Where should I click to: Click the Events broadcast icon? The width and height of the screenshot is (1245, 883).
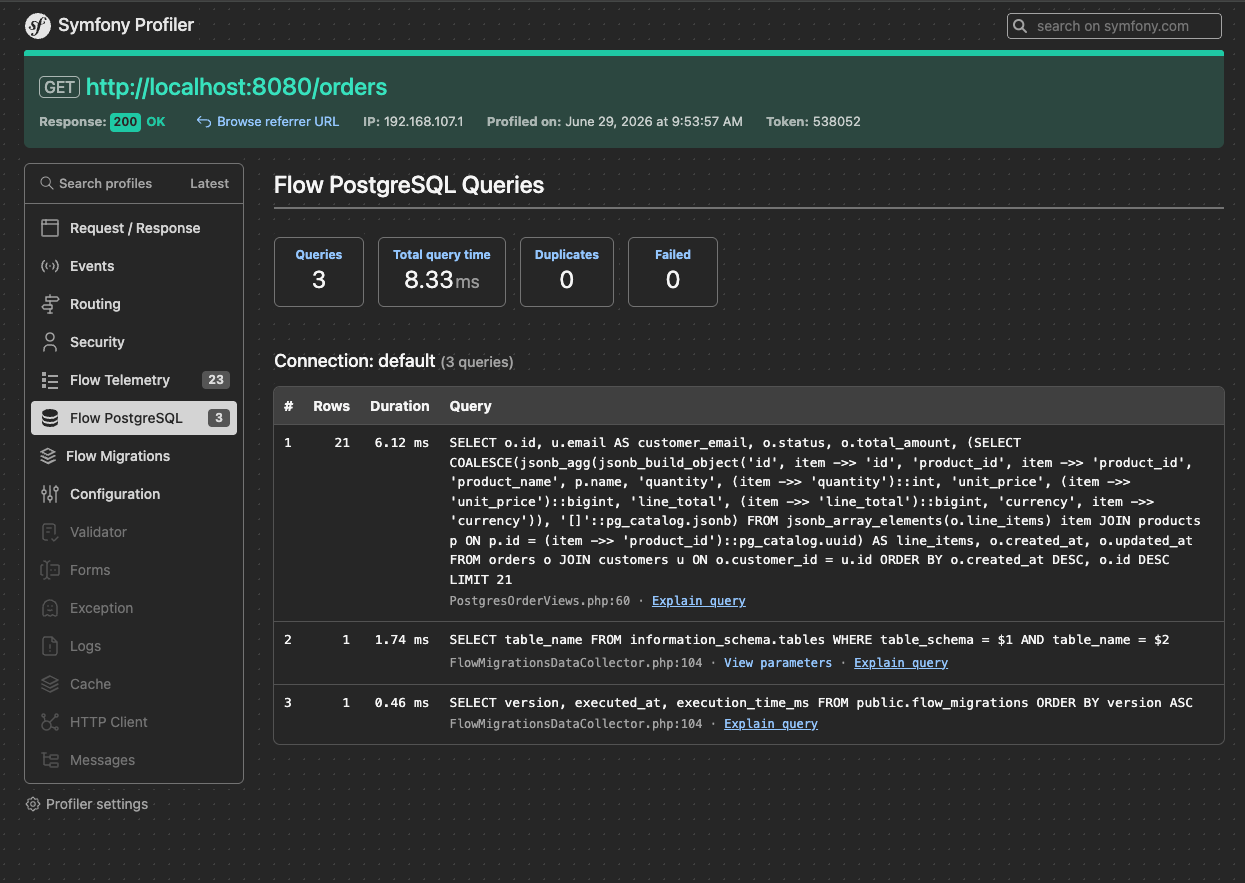50,266
